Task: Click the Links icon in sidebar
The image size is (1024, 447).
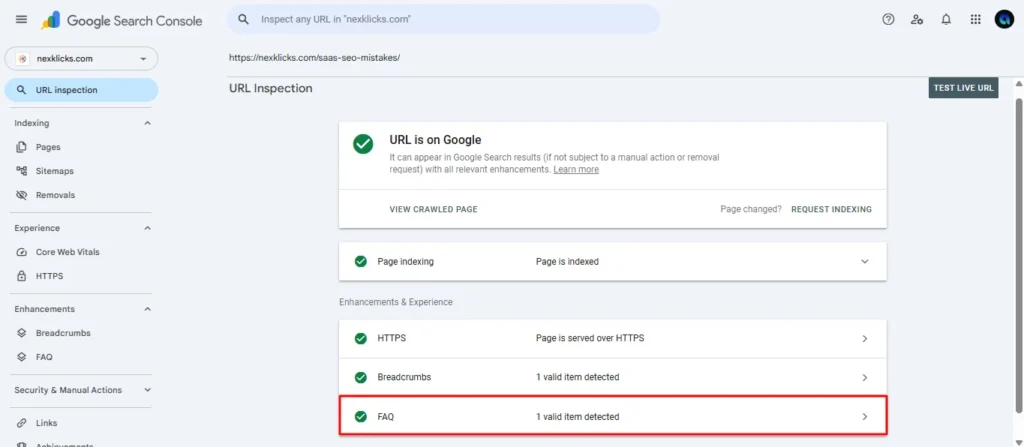Action: point(22,423)
